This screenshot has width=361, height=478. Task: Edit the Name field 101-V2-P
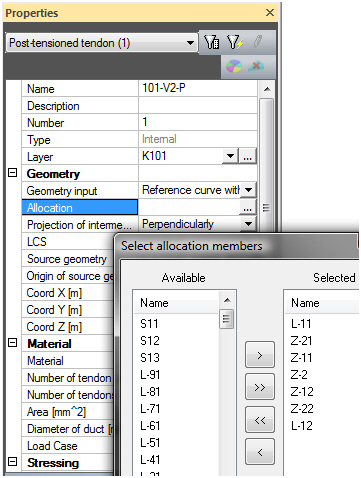click(x=197, y=88)
